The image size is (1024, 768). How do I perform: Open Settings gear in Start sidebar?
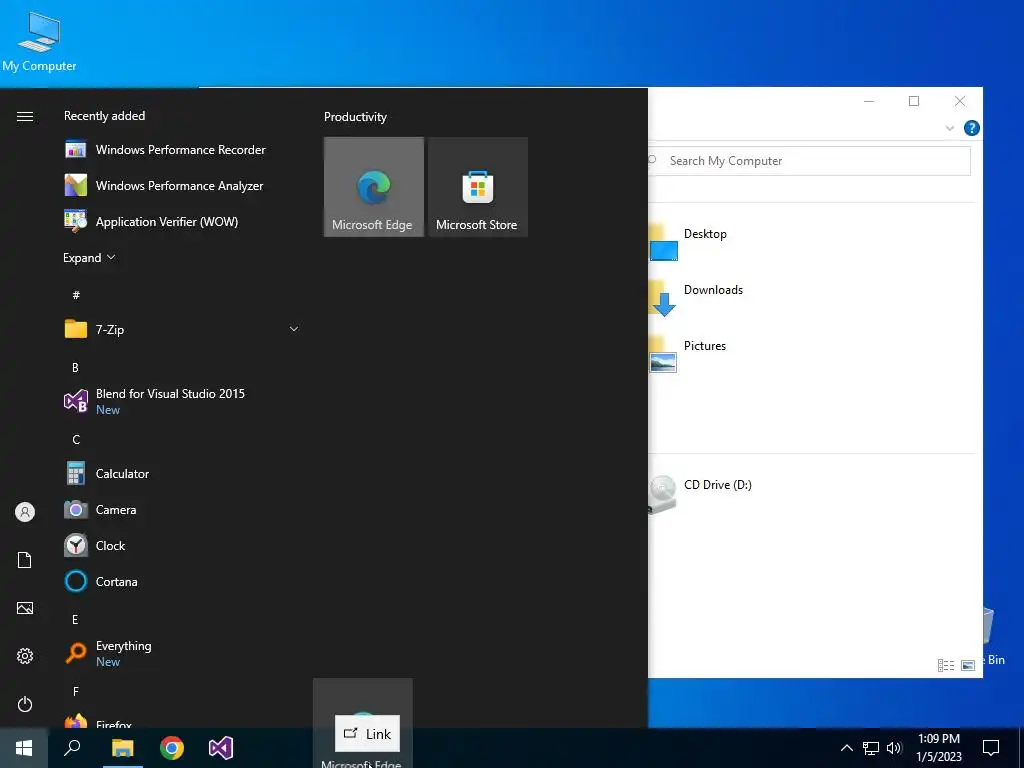click(25, 656)
